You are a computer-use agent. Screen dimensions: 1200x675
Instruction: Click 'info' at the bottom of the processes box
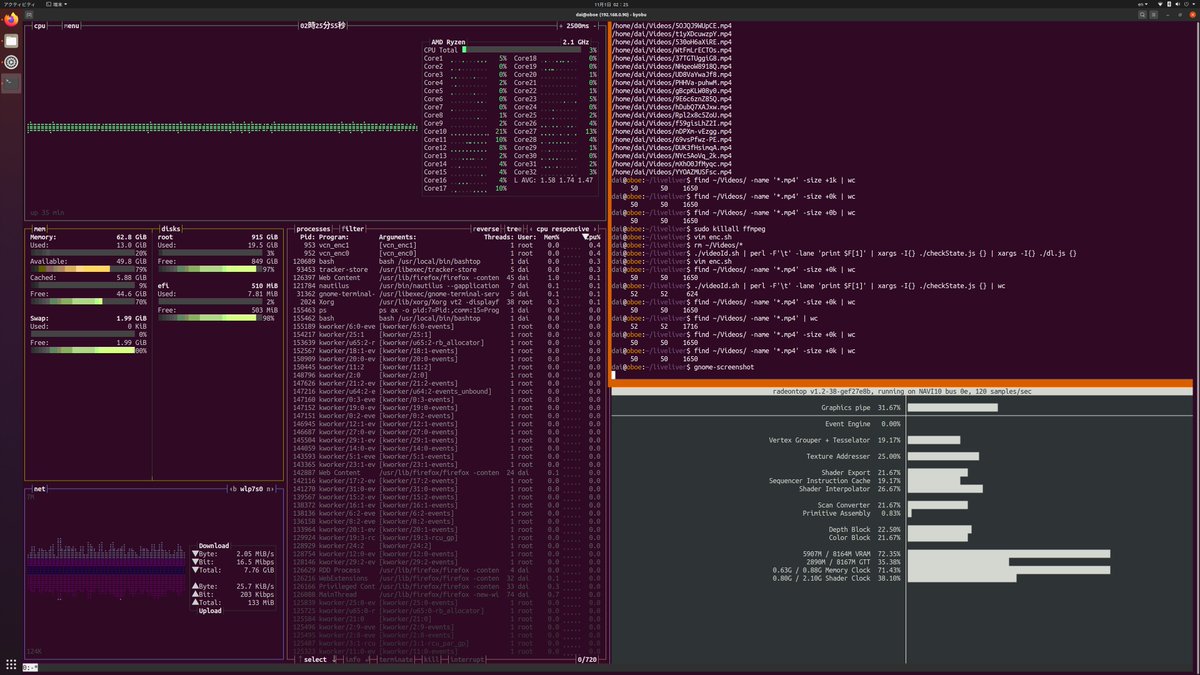click(x=354, y=659)
